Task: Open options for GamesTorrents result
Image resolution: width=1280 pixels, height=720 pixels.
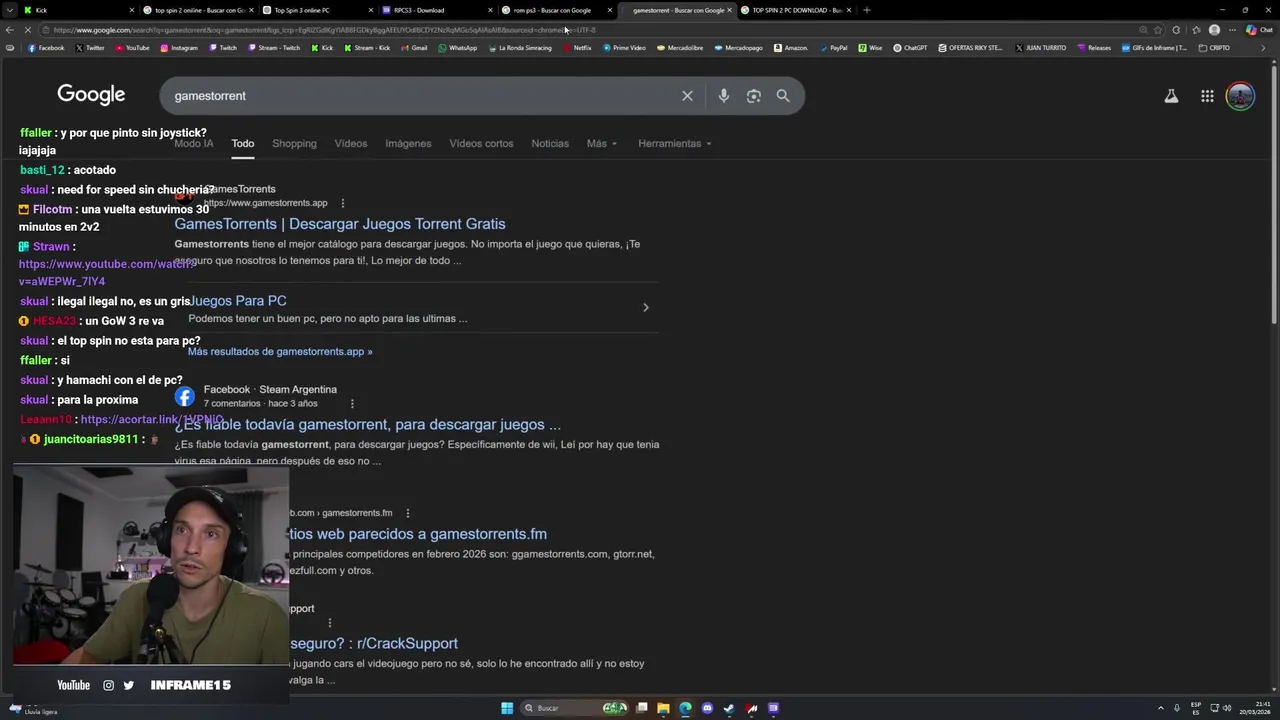Action: click(342, 203)
